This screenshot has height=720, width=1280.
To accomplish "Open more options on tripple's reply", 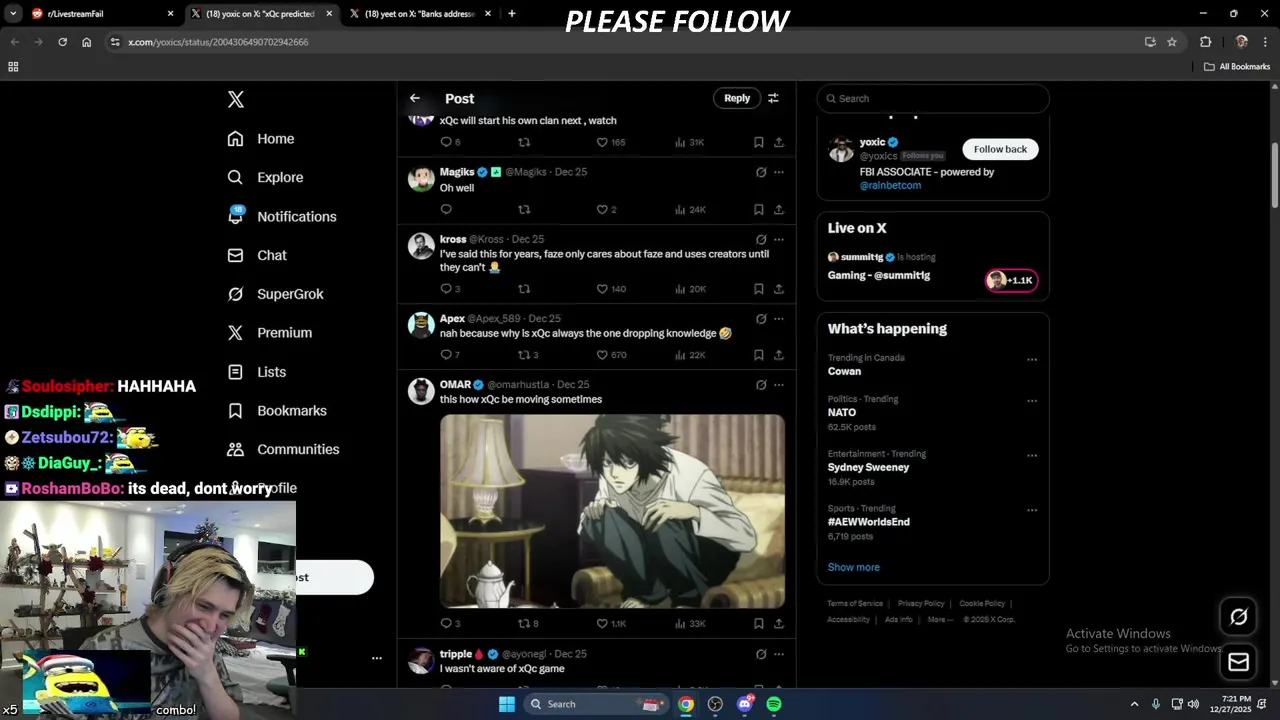I will (x=779, y=654).
